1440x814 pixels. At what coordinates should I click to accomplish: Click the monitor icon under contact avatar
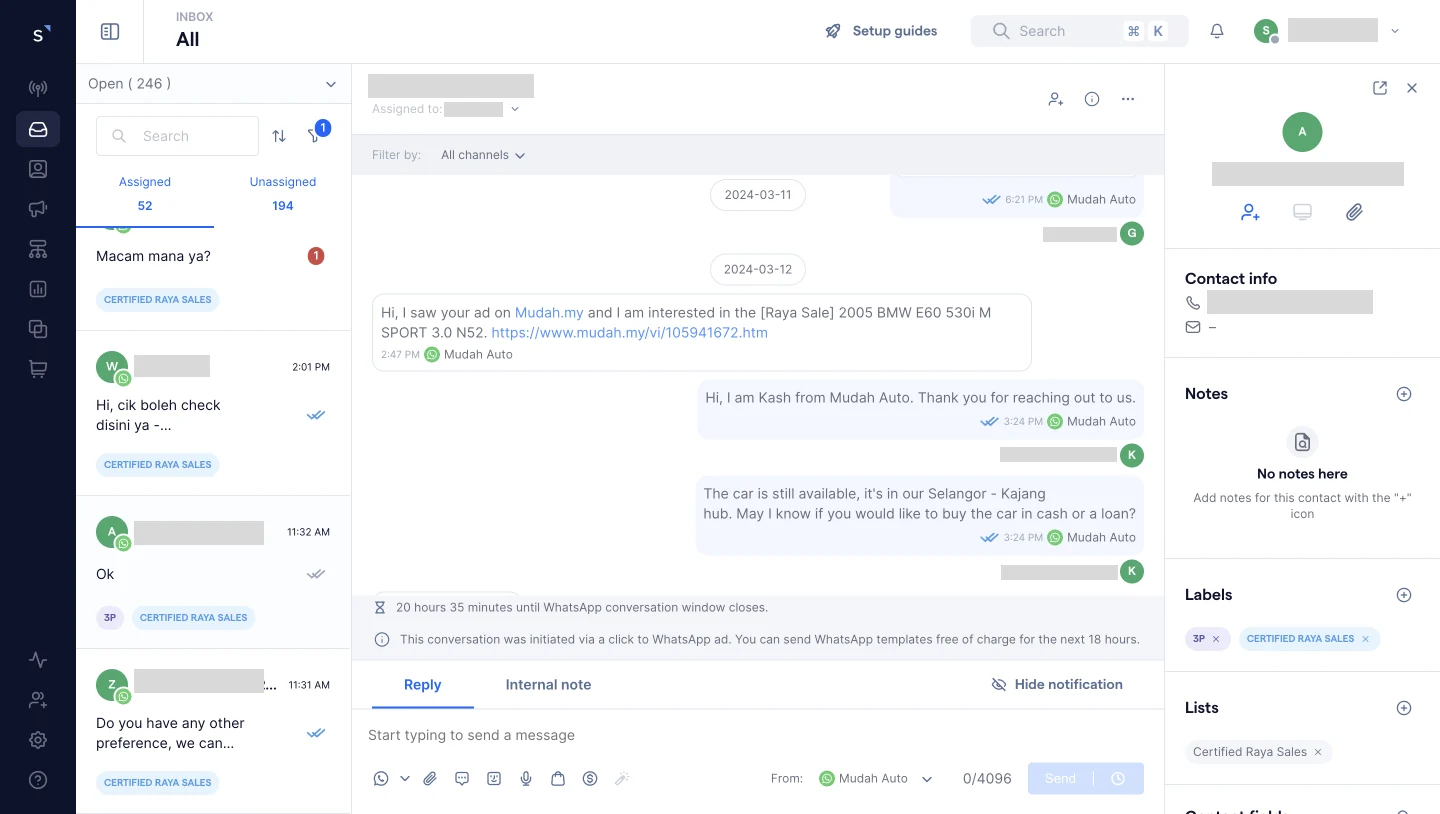coord(1302,212)
